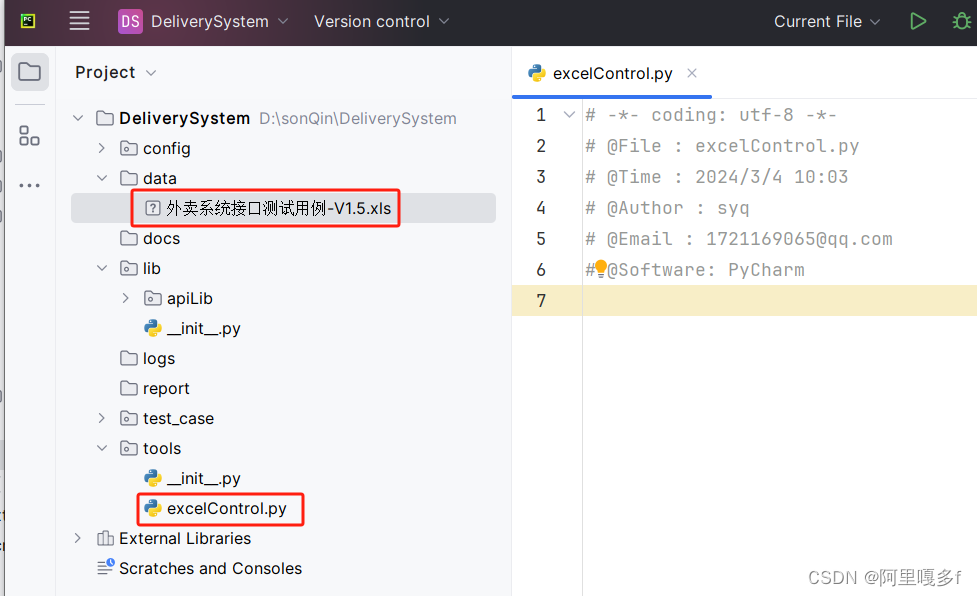This screenshot has width=977, height=596.
Task: Close the excelControl.py tab with its X
Action: pyautogui.click(x=690, y=72)
